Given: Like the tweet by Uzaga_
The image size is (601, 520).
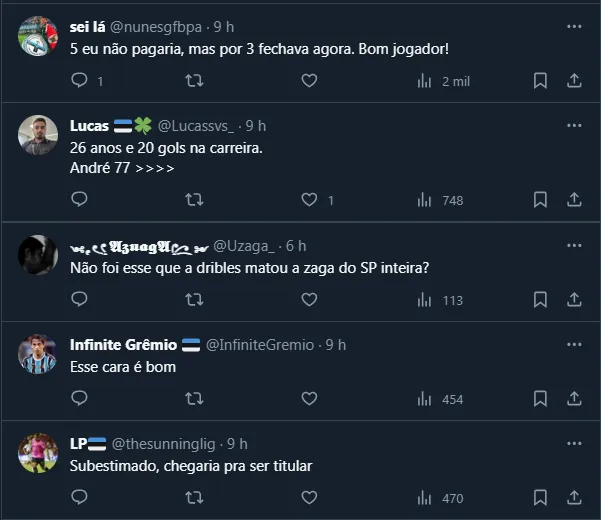Looking at the screenshot, I should click(x=309, y=299).
